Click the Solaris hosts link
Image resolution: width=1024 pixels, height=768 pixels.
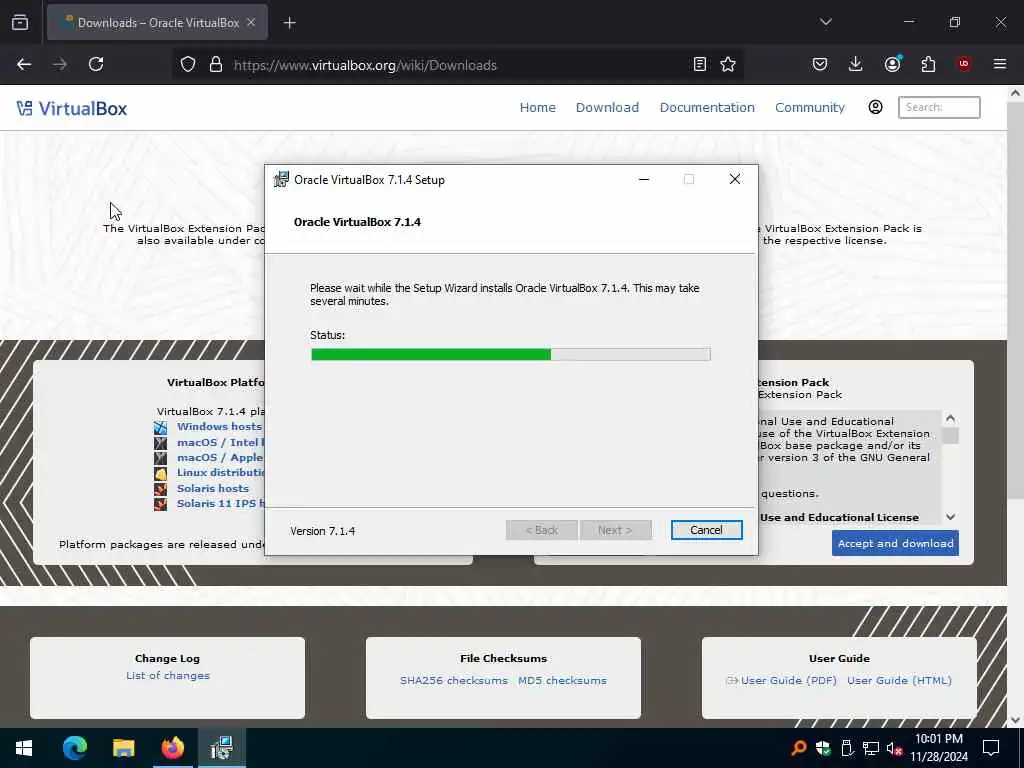tap(213, 488)
